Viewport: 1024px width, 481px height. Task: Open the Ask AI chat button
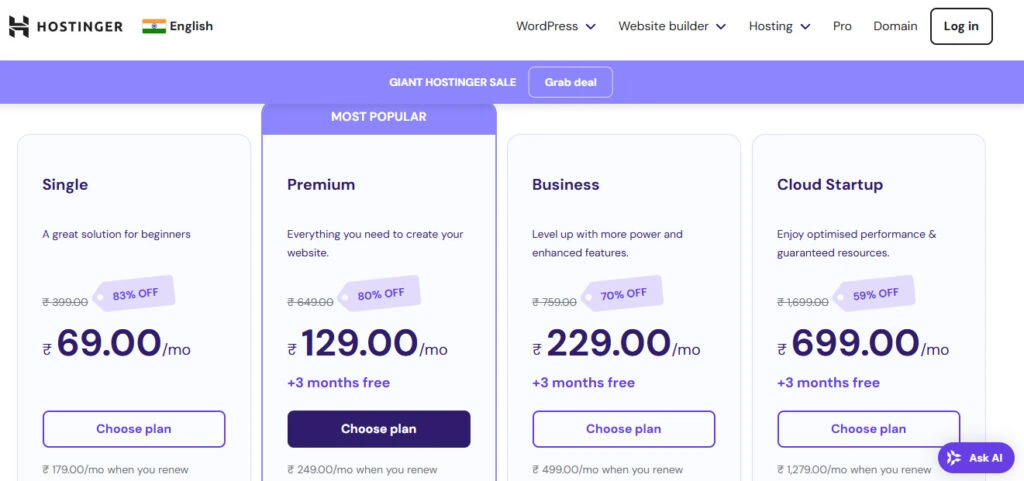(976, 458)
